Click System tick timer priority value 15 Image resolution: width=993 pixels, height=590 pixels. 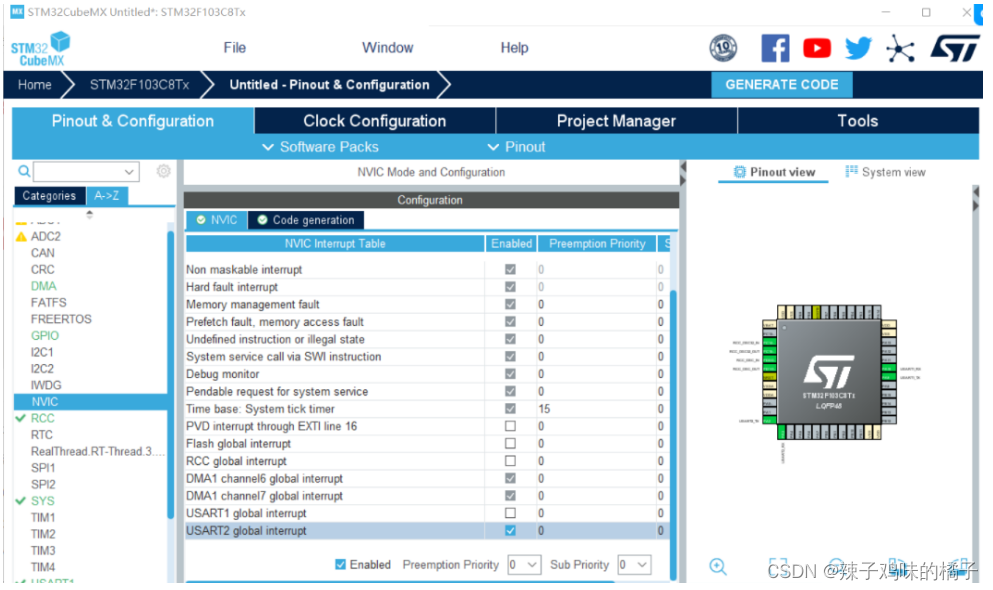(545, 409)
